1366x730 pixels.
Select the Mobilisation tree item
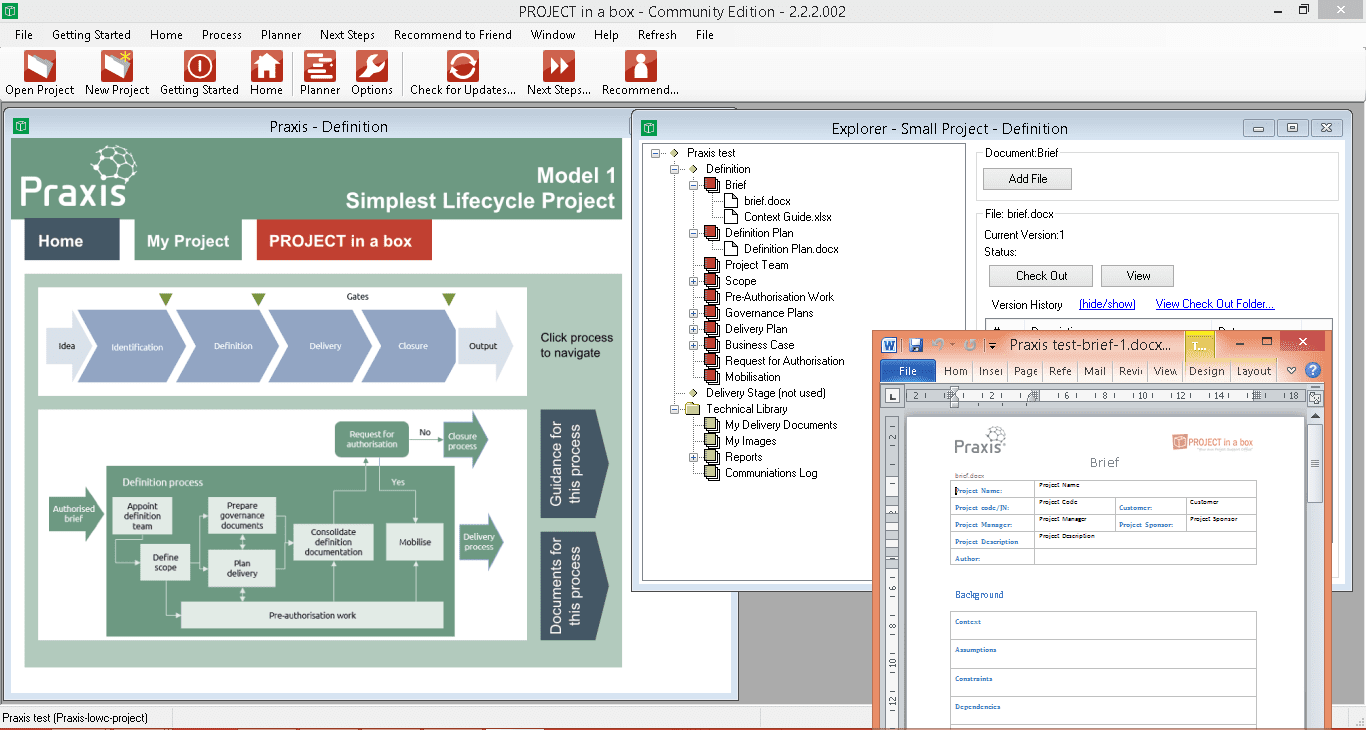pyautogui.click(x=752, y=377)
